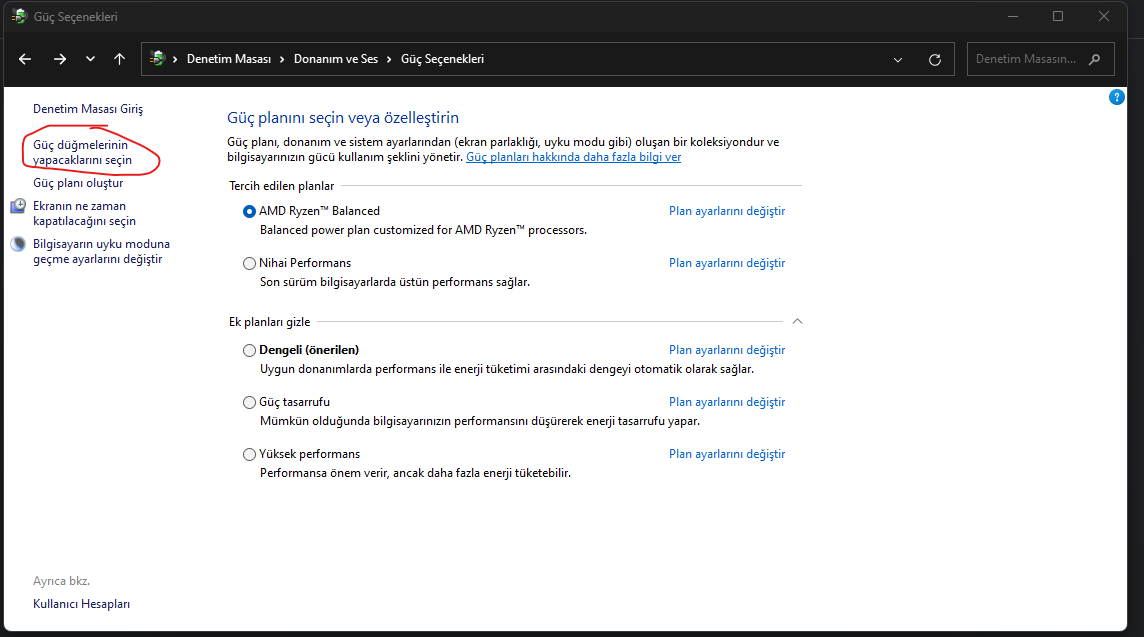Go to Donanım ve Ses breadcrumb
This screenshot has width=1144, height=637.
coord(336,59)
